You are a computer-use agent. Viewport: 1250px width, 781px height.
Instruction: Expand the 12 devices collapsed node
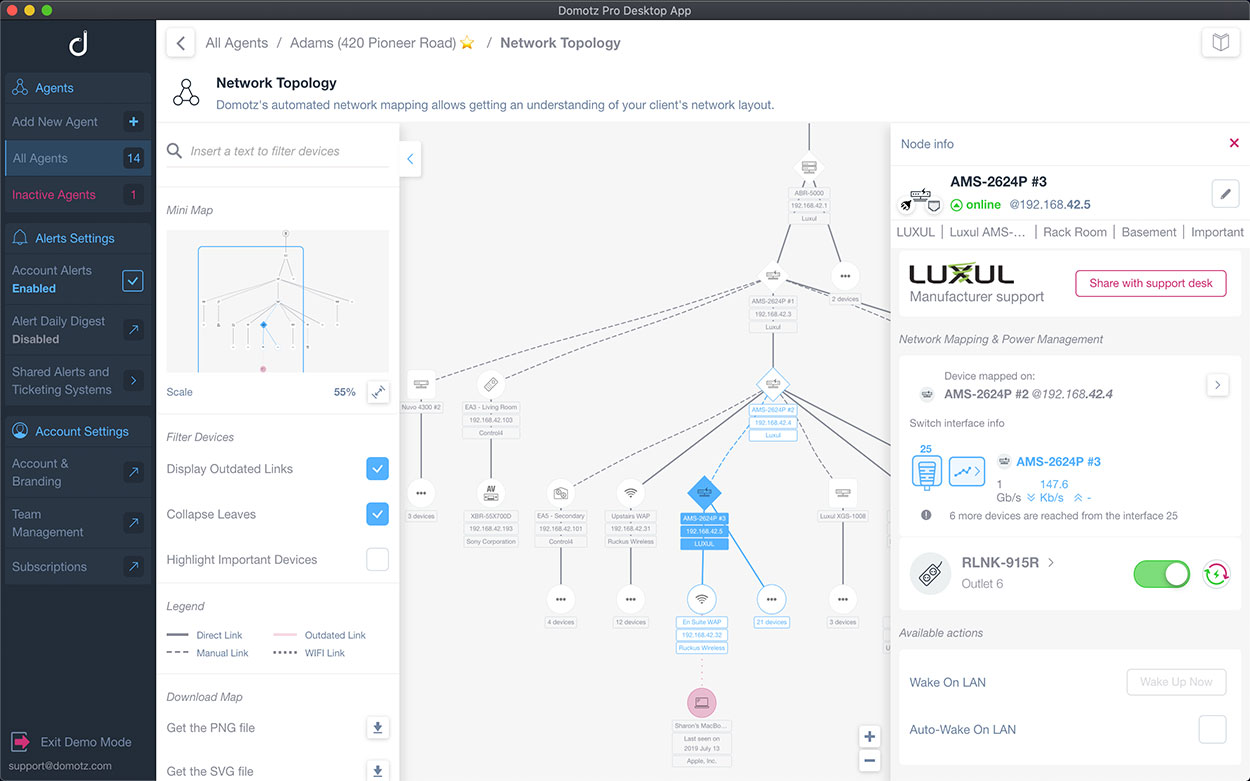click(x=630, y=600)
